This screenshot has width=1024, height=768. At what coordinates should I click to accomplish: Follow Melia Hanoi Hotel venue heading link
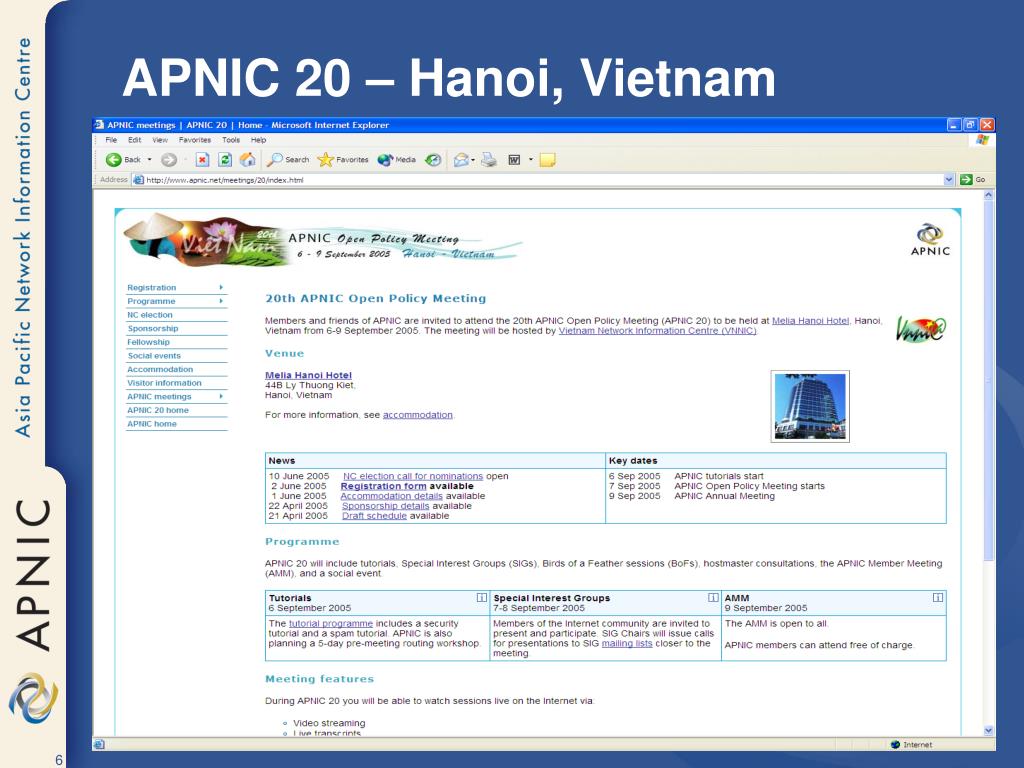308,375
